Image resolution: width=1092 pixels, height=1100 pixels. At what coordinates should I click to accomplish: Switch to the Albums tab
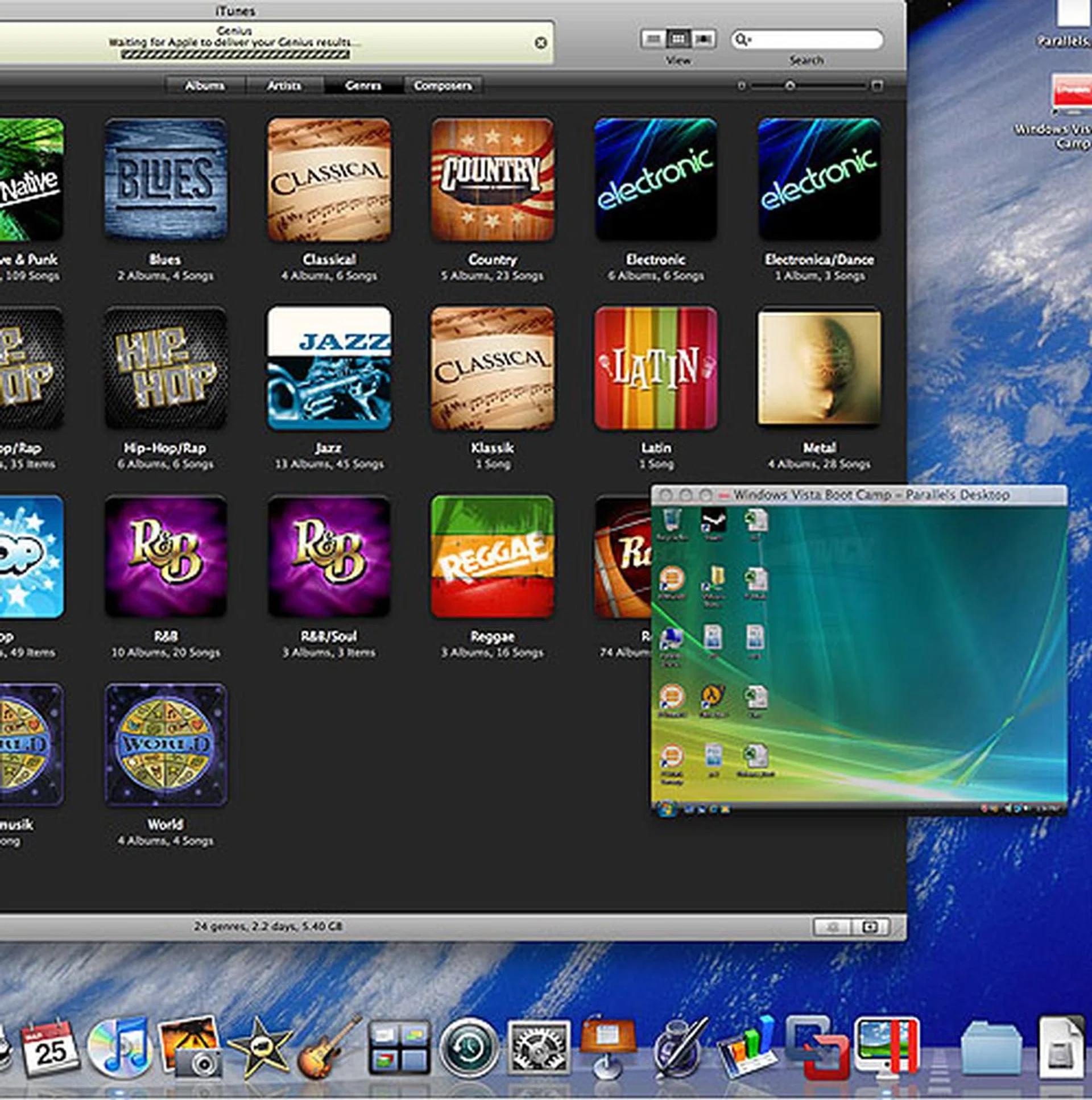[205, 86]
